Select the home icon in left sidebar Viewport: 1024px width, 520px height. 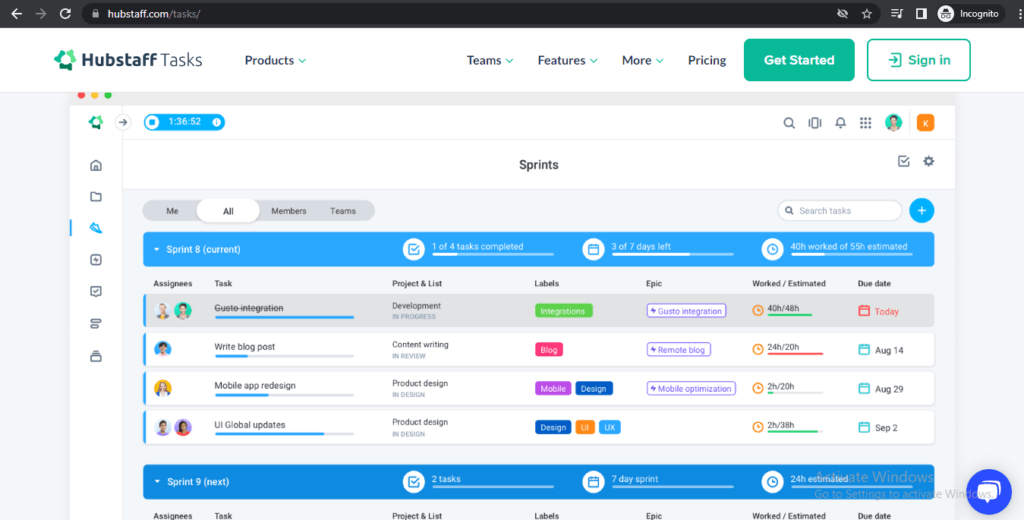point(96,165)
